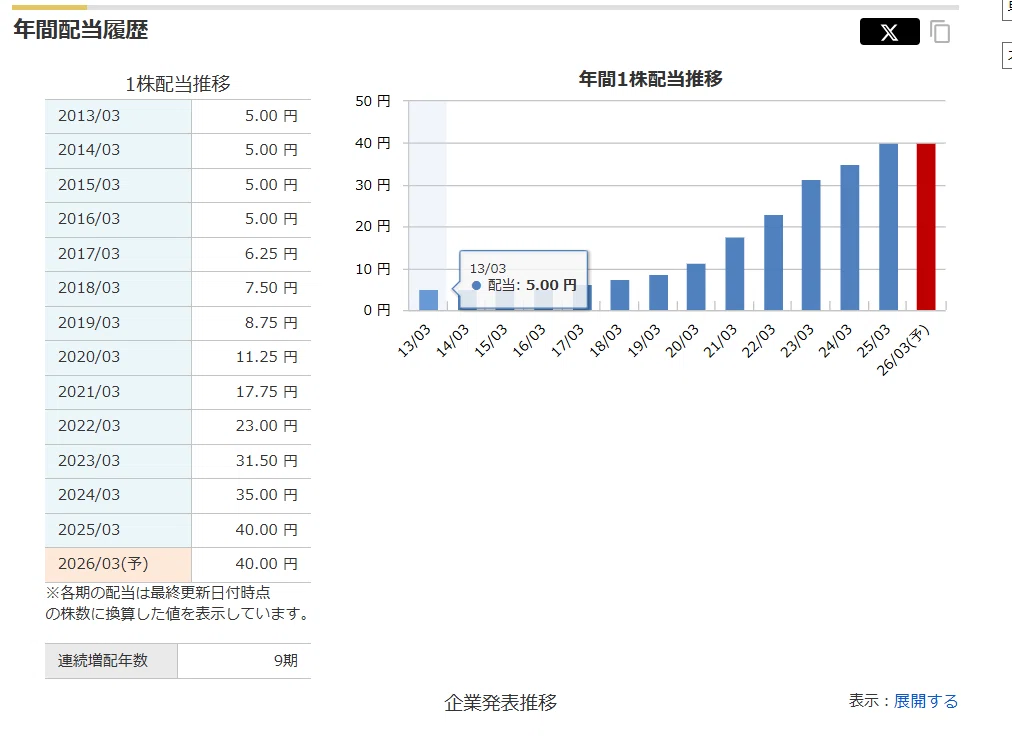Click the 25/03 bar in the chart
This screenshot has height=743, width=1012.
888,227
